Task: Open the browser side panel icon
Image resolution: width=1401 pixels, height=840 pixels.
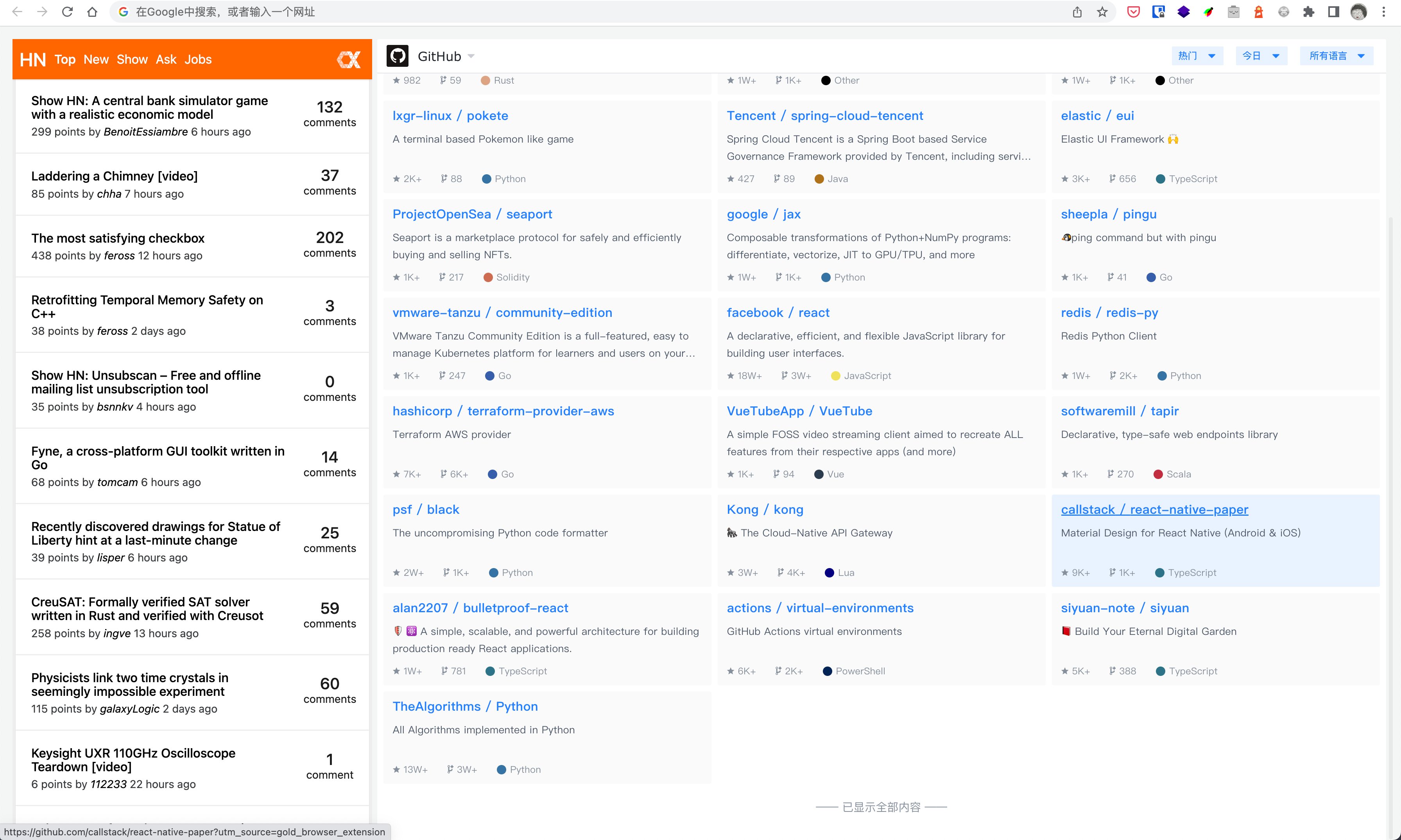Action: pos(1333,12)
